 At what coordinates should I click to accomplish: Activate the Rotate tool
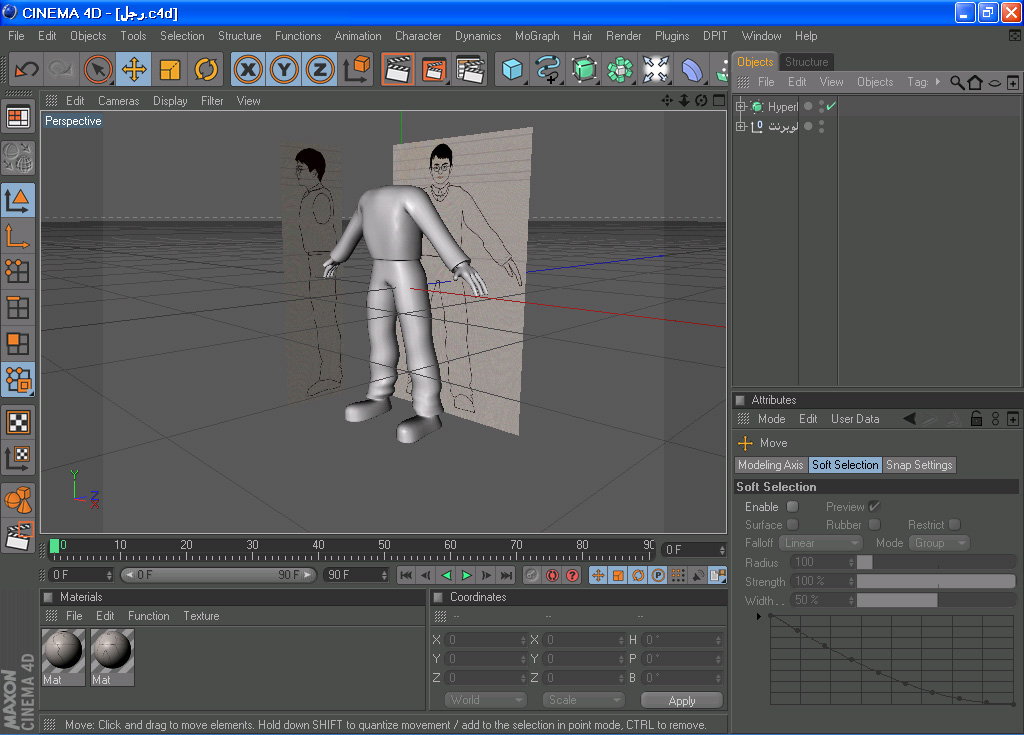(x=206, y=69)
